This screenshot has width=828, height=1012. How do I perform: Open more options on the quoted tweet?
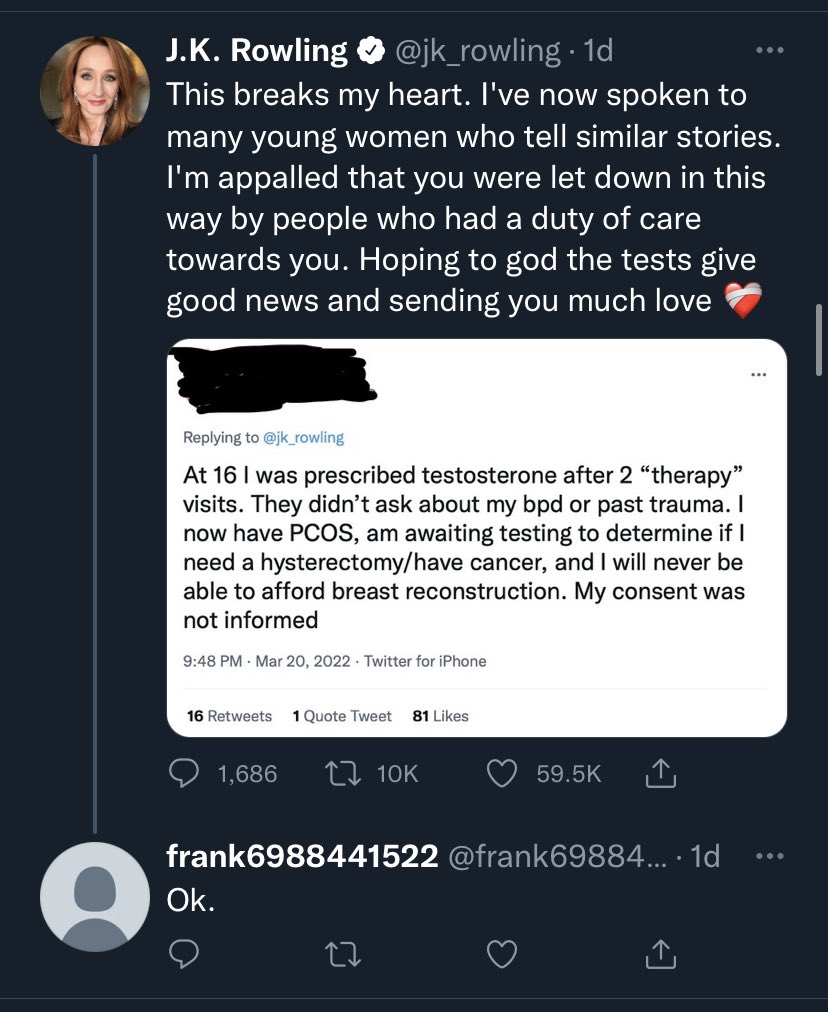[x=759, y=374]
